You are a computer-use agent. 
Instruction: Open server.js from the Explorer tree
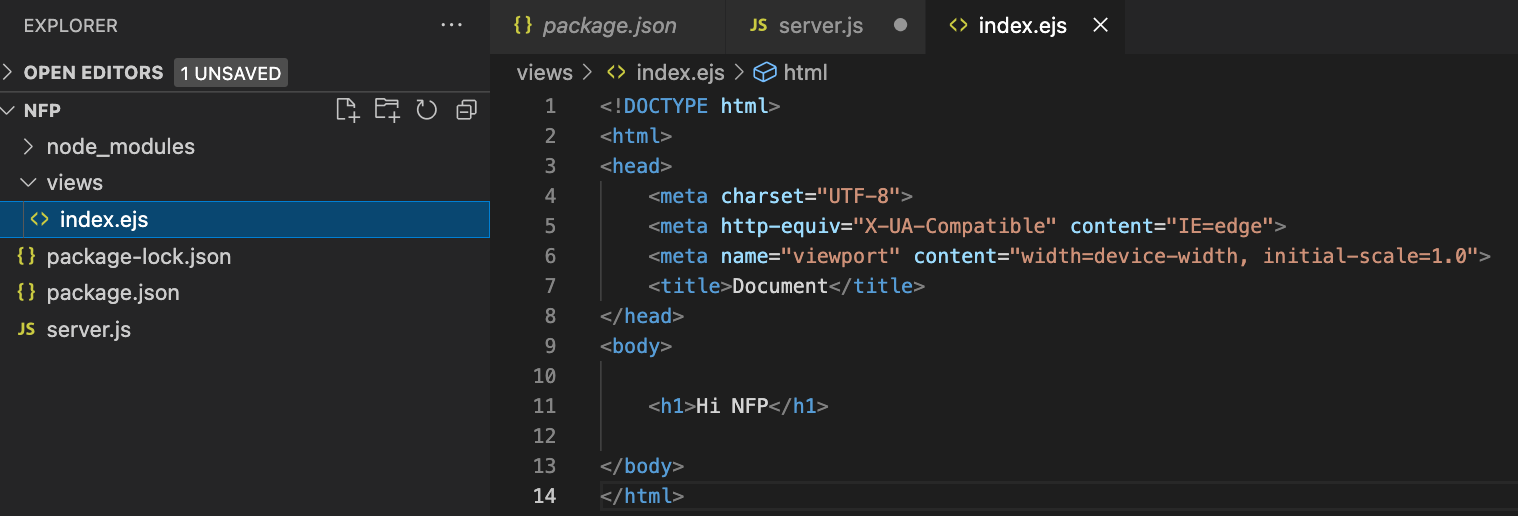[x=245, y=329]
